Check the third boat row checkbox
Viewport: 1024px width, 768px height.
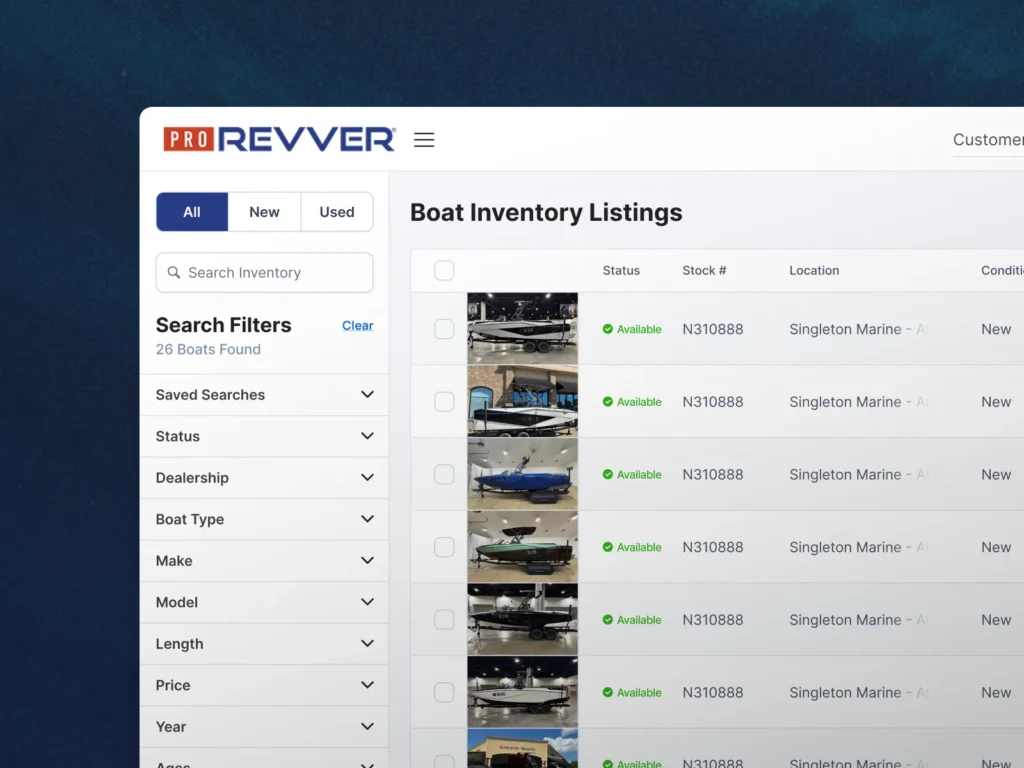coord(444,475)
